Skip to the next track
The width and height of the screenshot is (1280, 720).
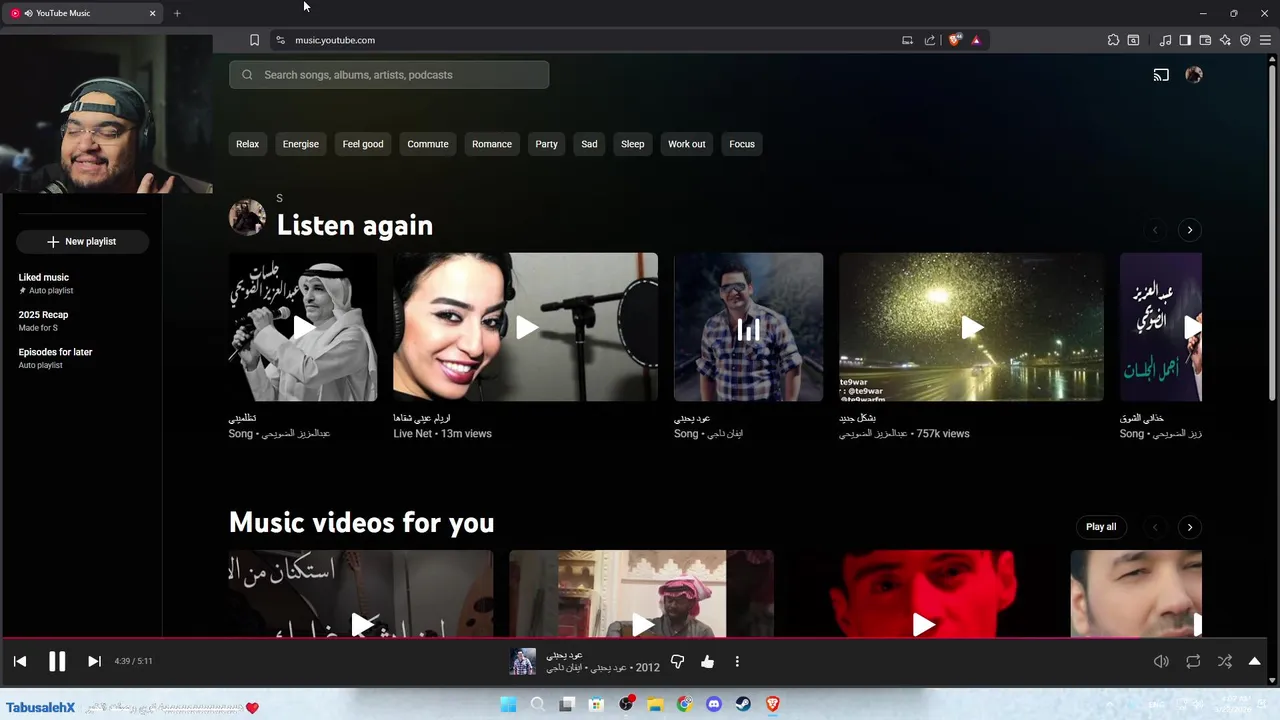point(94,661)
